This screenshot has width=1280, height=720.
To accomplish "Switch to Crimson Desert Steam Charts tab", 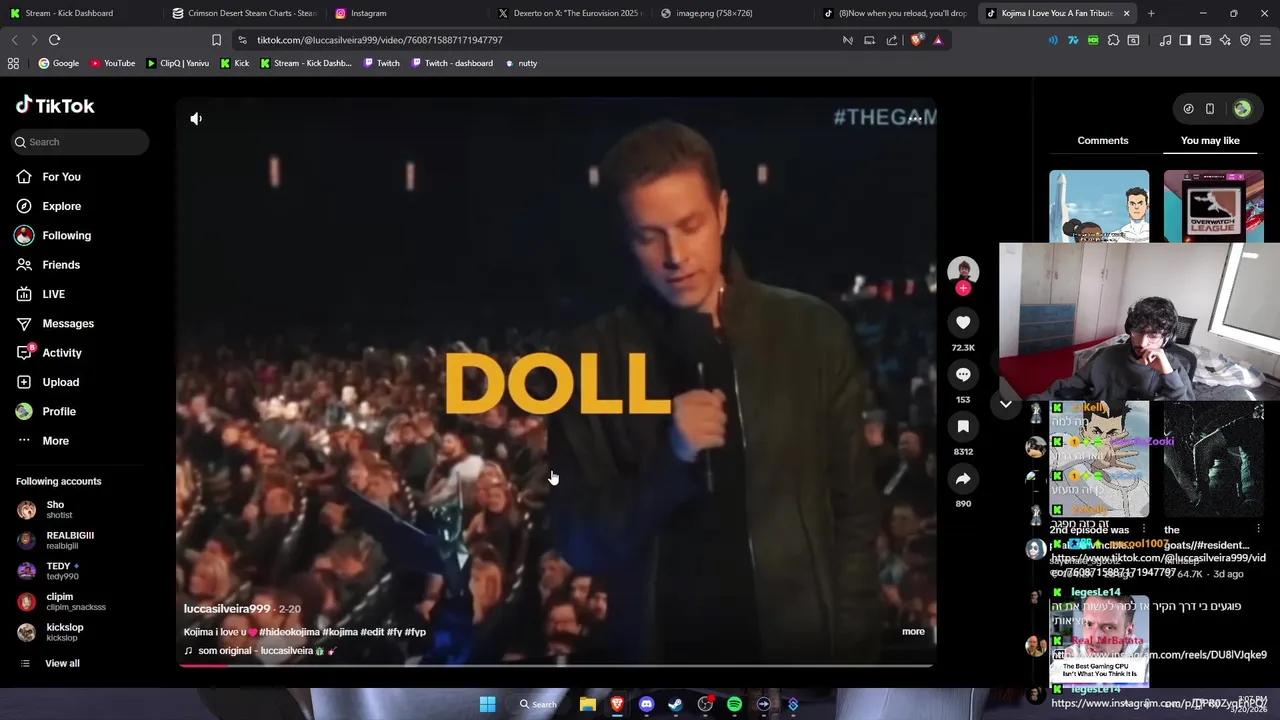I will (243, 13).
